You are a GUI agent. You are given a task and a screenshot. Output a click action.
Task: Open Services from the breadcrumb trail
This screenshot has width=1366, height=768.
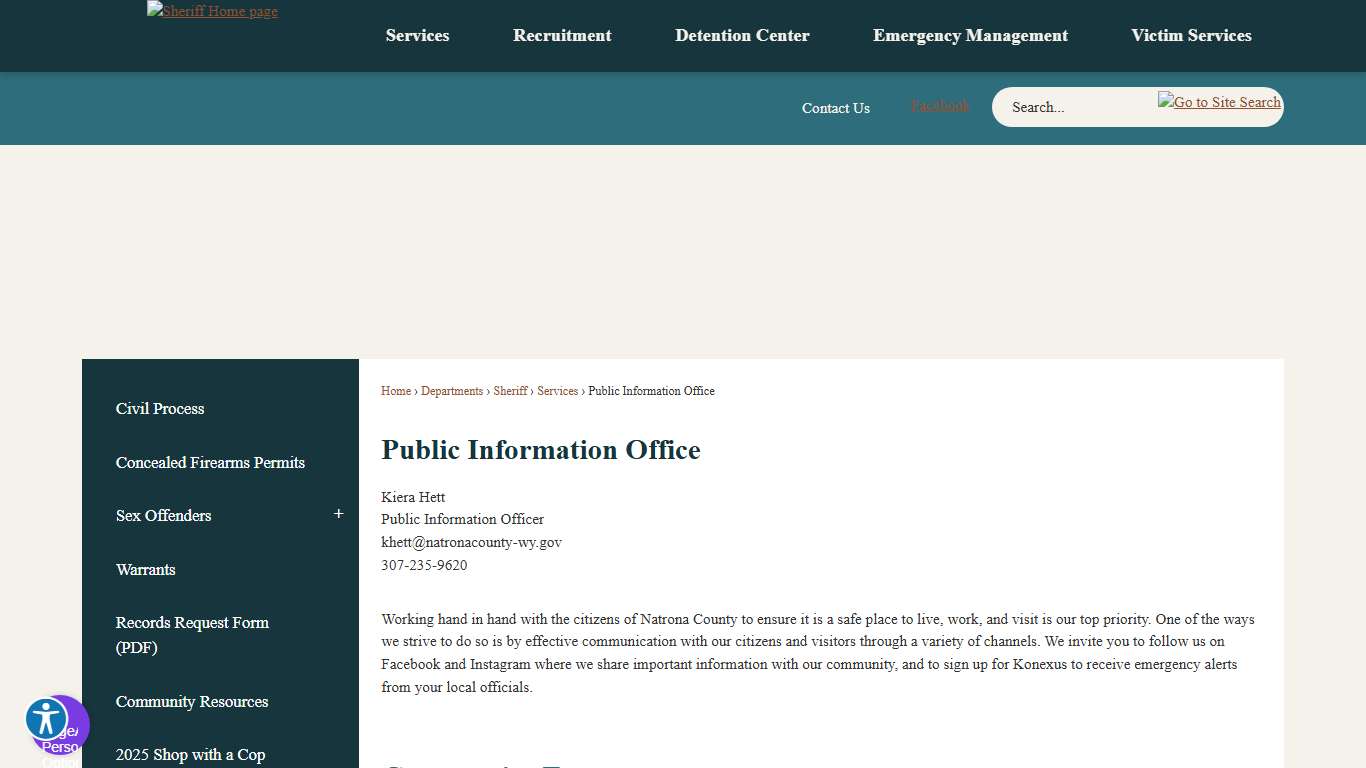click(557, 391)
